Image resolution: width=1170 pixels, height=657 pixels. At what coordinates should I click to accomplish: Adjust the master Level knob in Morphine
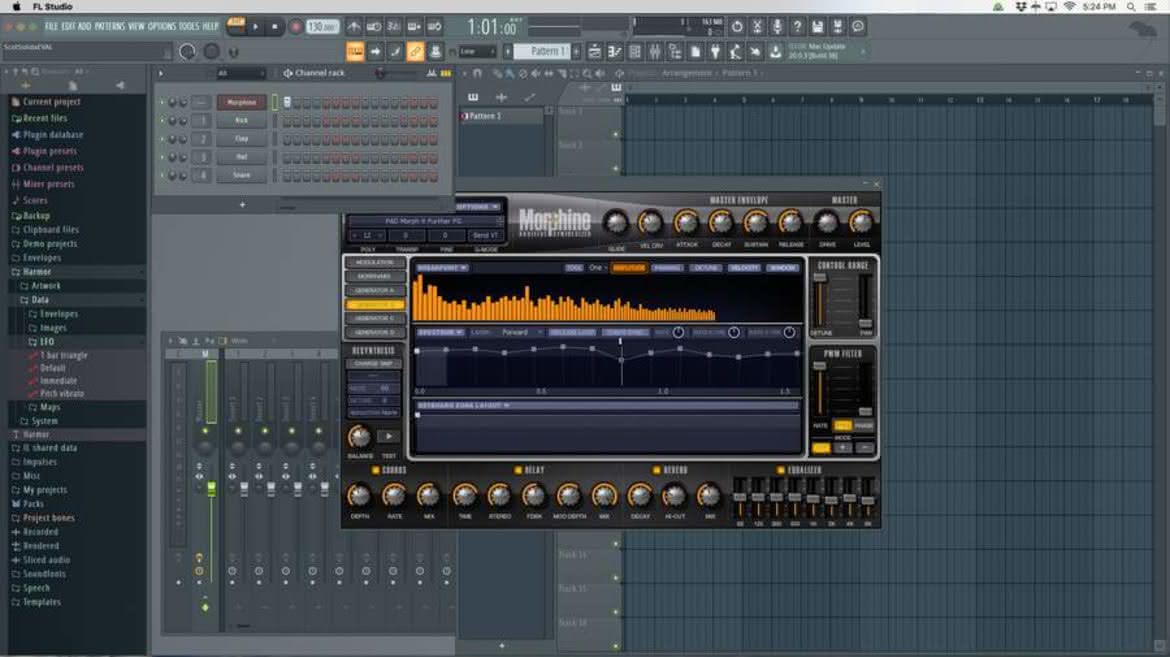click(860, 222)
